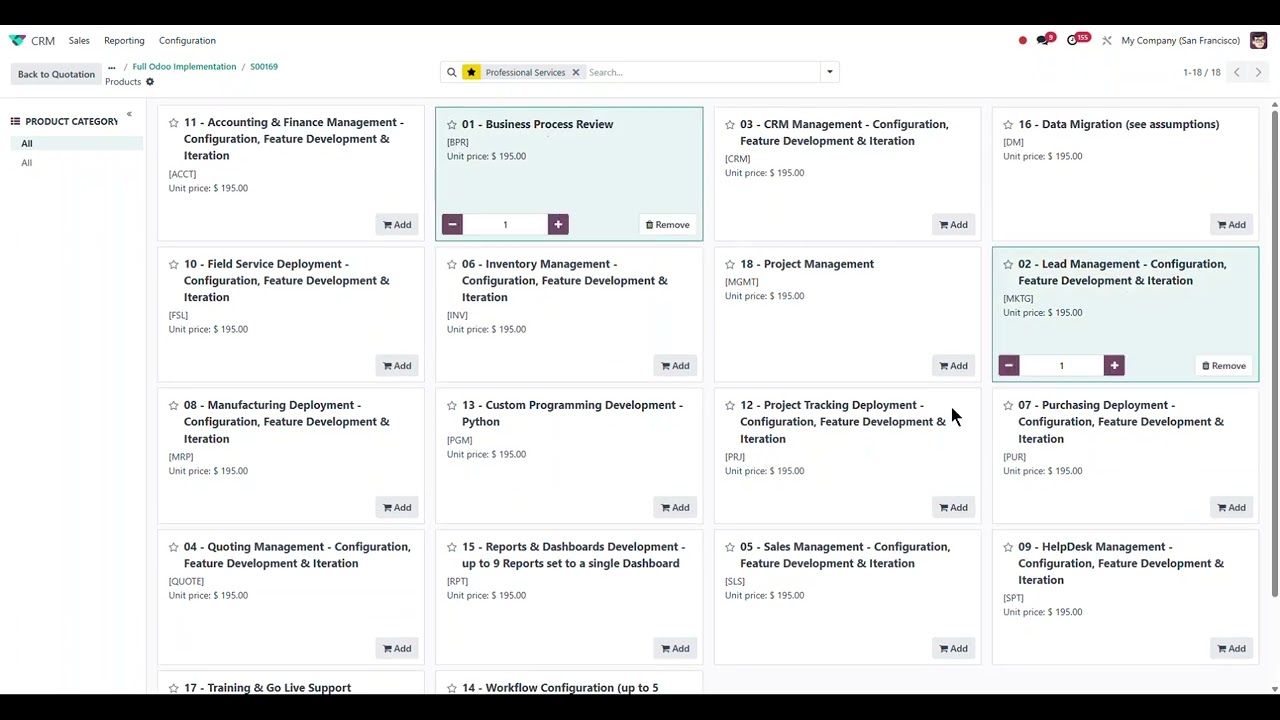Open the user avatar menu
The width and height of the screenshot is (1280, 720).
click(x=1258, y=40)
